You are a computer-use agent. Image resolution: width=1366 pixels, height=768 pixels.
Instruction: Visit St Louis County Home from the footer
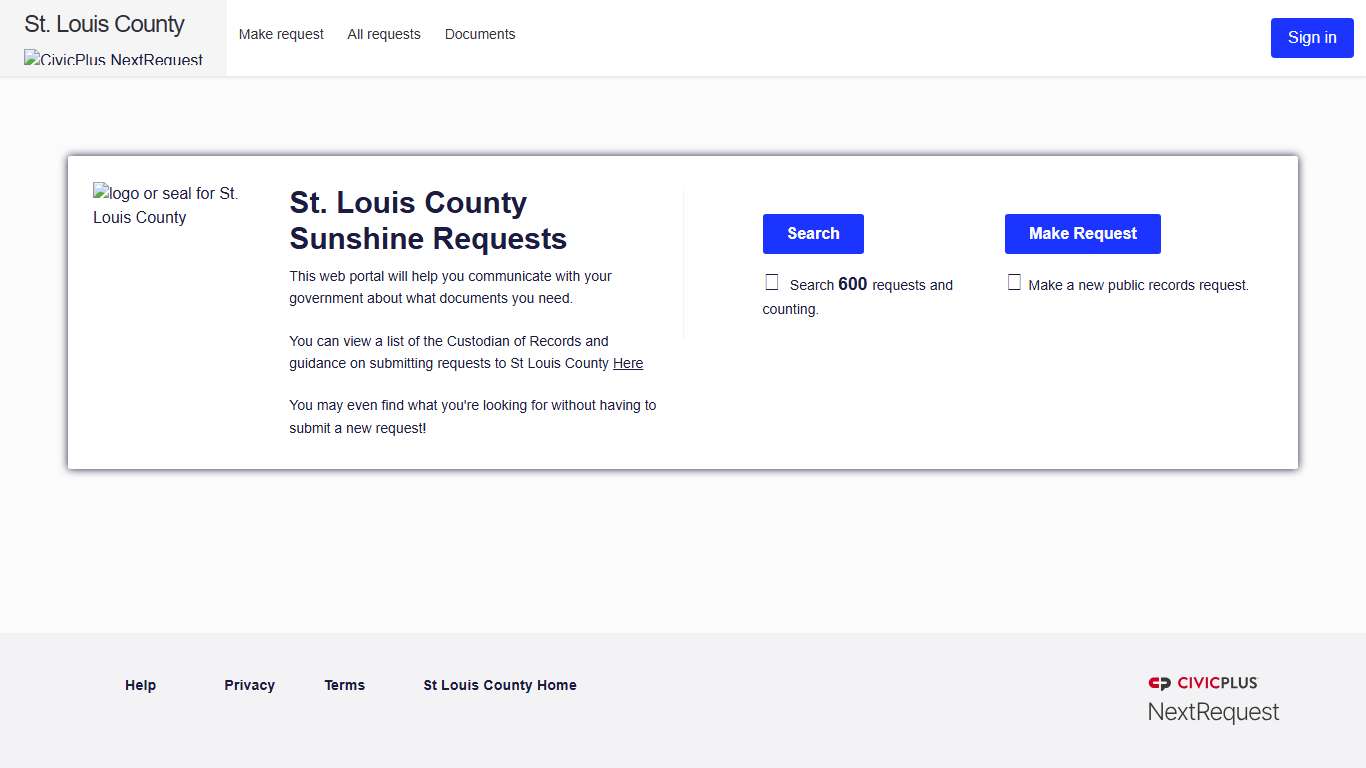(499, 685)
